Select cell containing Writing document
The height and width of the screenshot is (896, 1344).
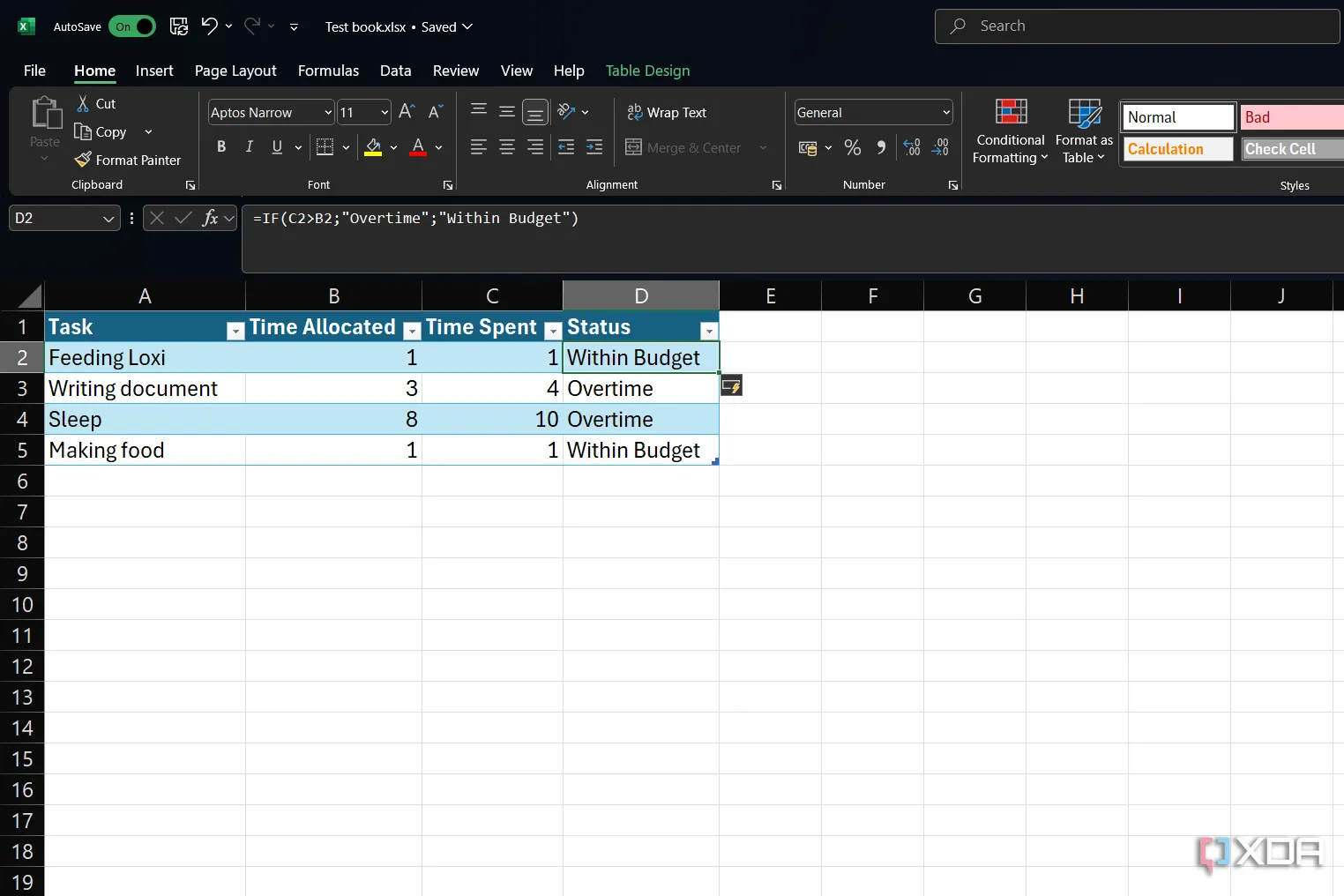145,388
